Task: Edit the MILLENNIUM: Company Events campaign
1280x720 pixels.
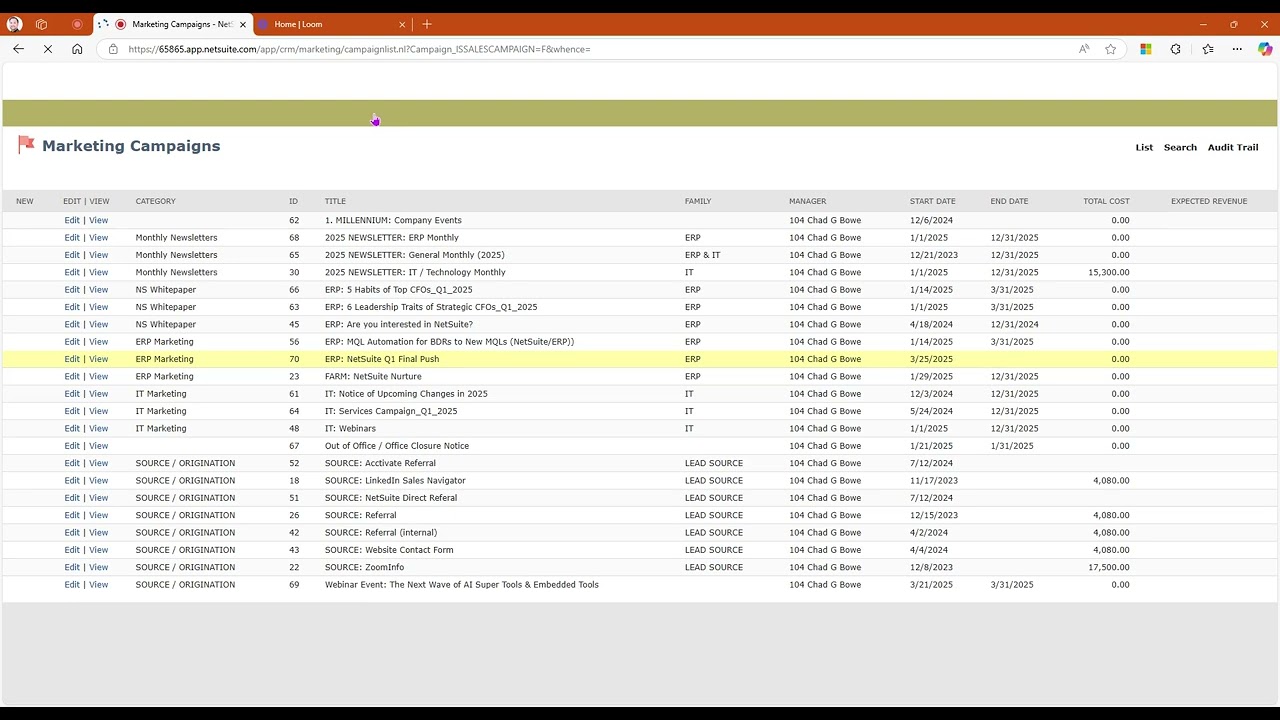Action: [72, 220]
